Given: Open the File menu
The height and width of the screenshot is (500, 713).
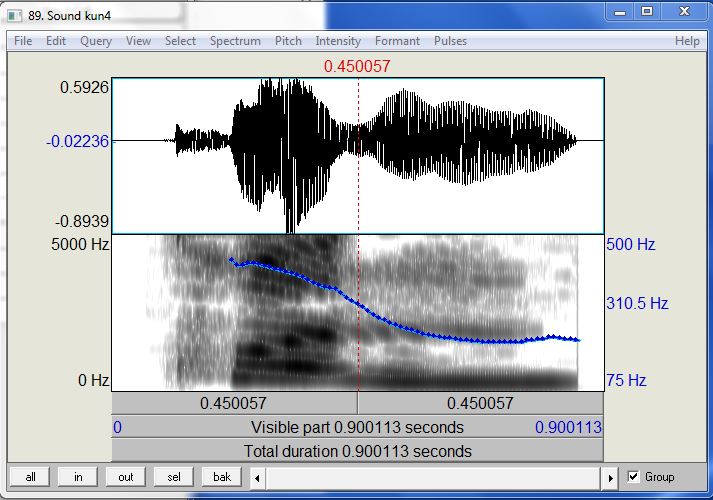Looking at the screenshot, I should coord(23,41).
